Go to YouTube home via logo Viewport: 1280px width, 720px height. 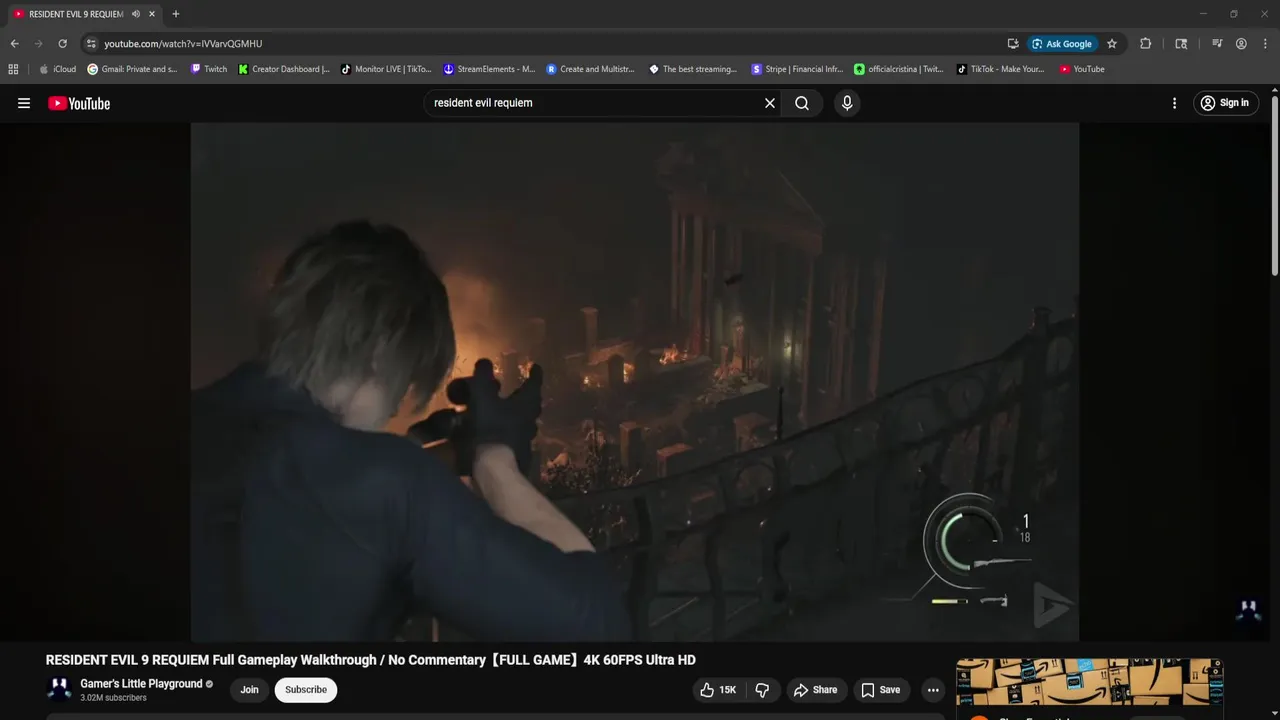click(x=79, y=103)
